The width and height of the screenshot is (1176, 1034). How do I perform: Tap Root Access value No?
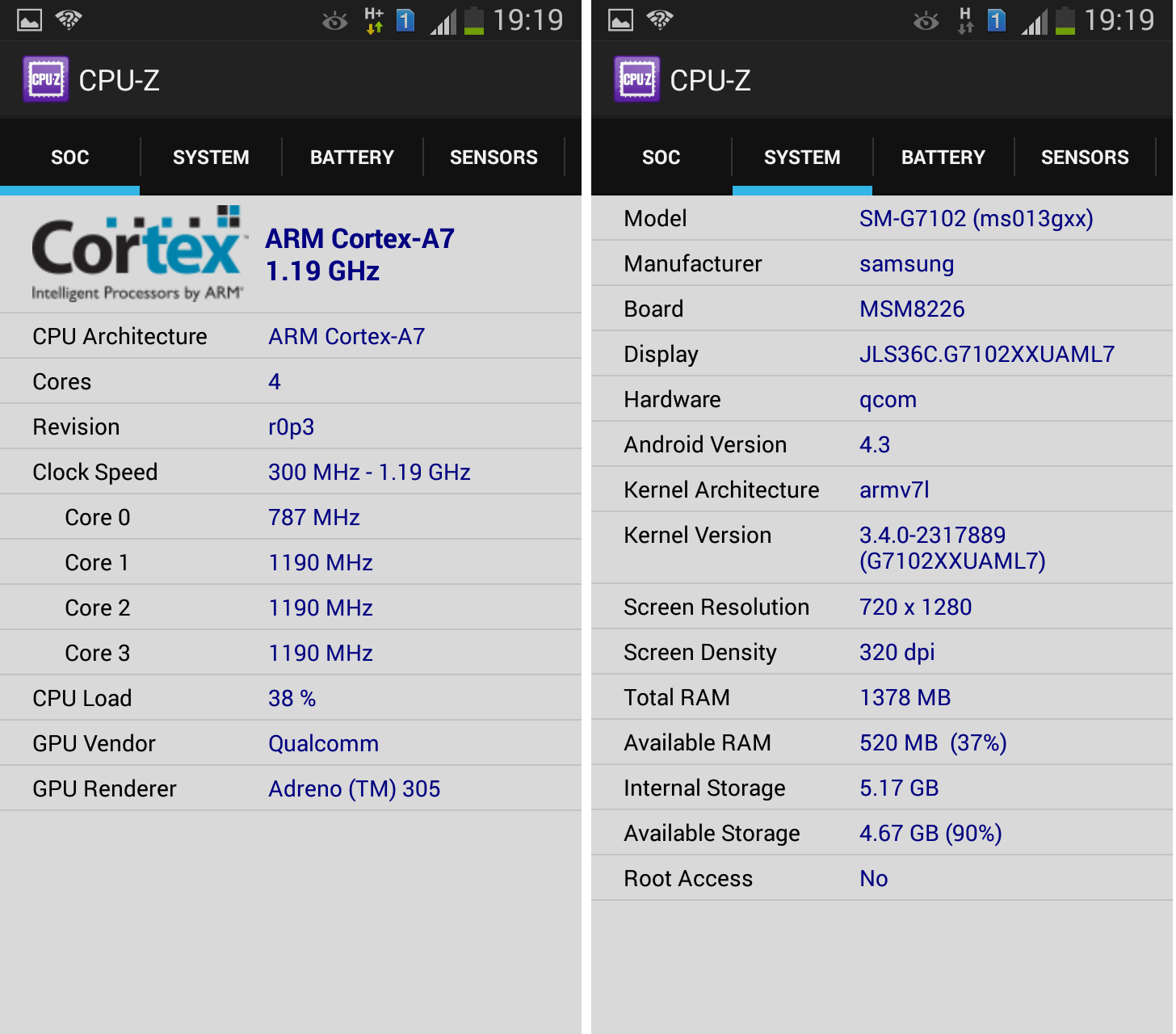(x=873, y=878)
